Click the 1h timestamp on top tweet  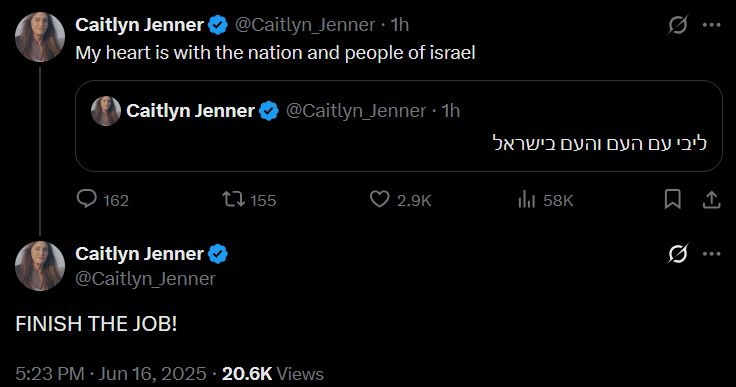(400, 25)
